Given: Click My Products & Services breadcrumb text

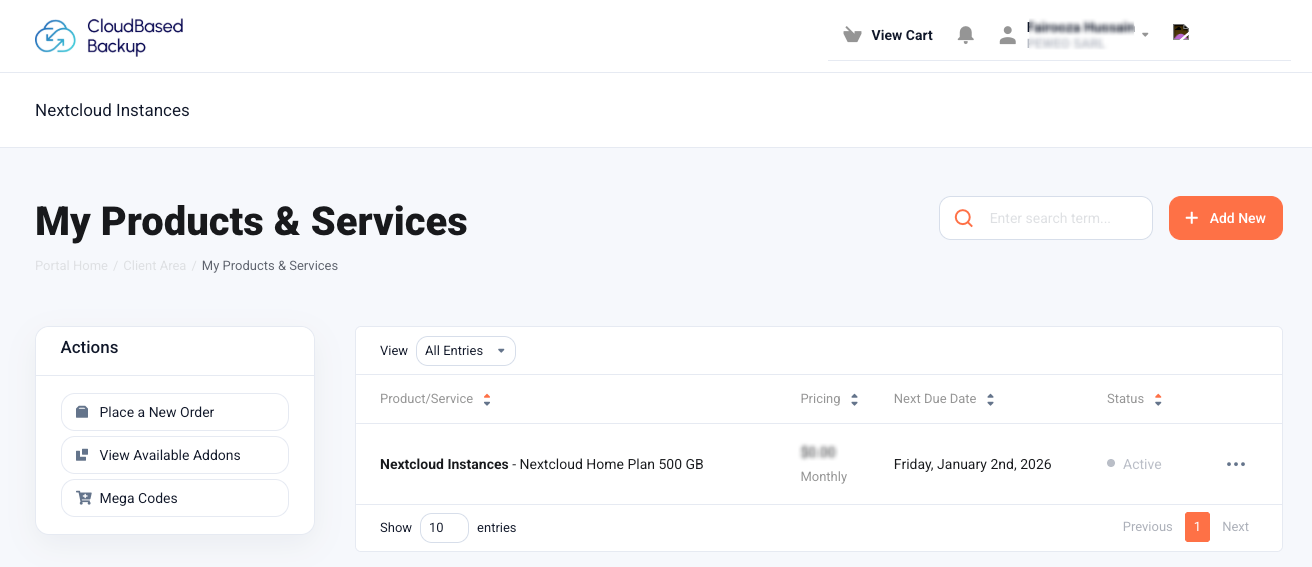Looking at the screenshot, I should coord(270,266).
